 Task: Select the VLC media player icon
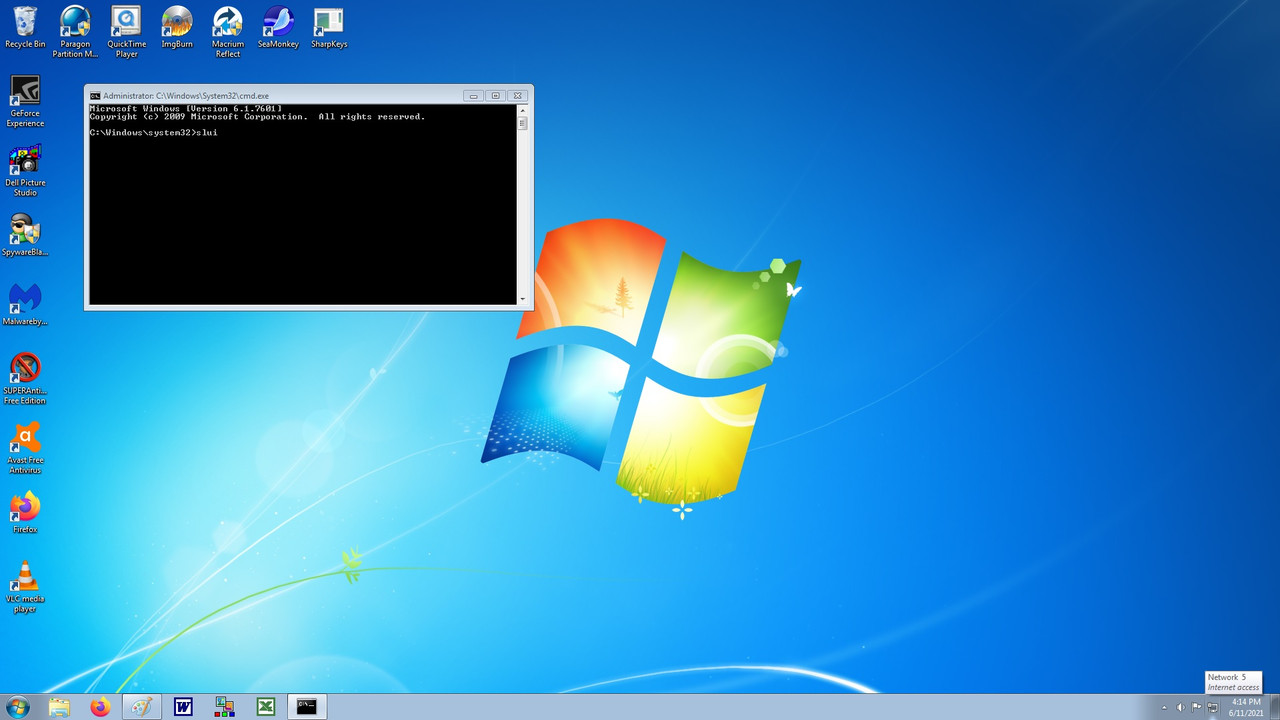(25, 587)
